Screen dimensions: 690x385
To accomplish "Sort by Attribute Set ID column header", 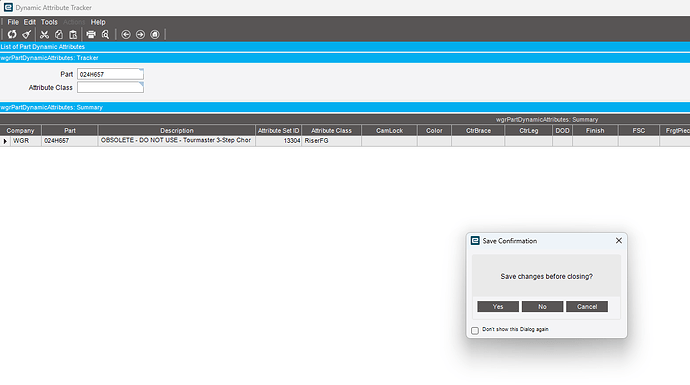I will (x=278, y=130).
